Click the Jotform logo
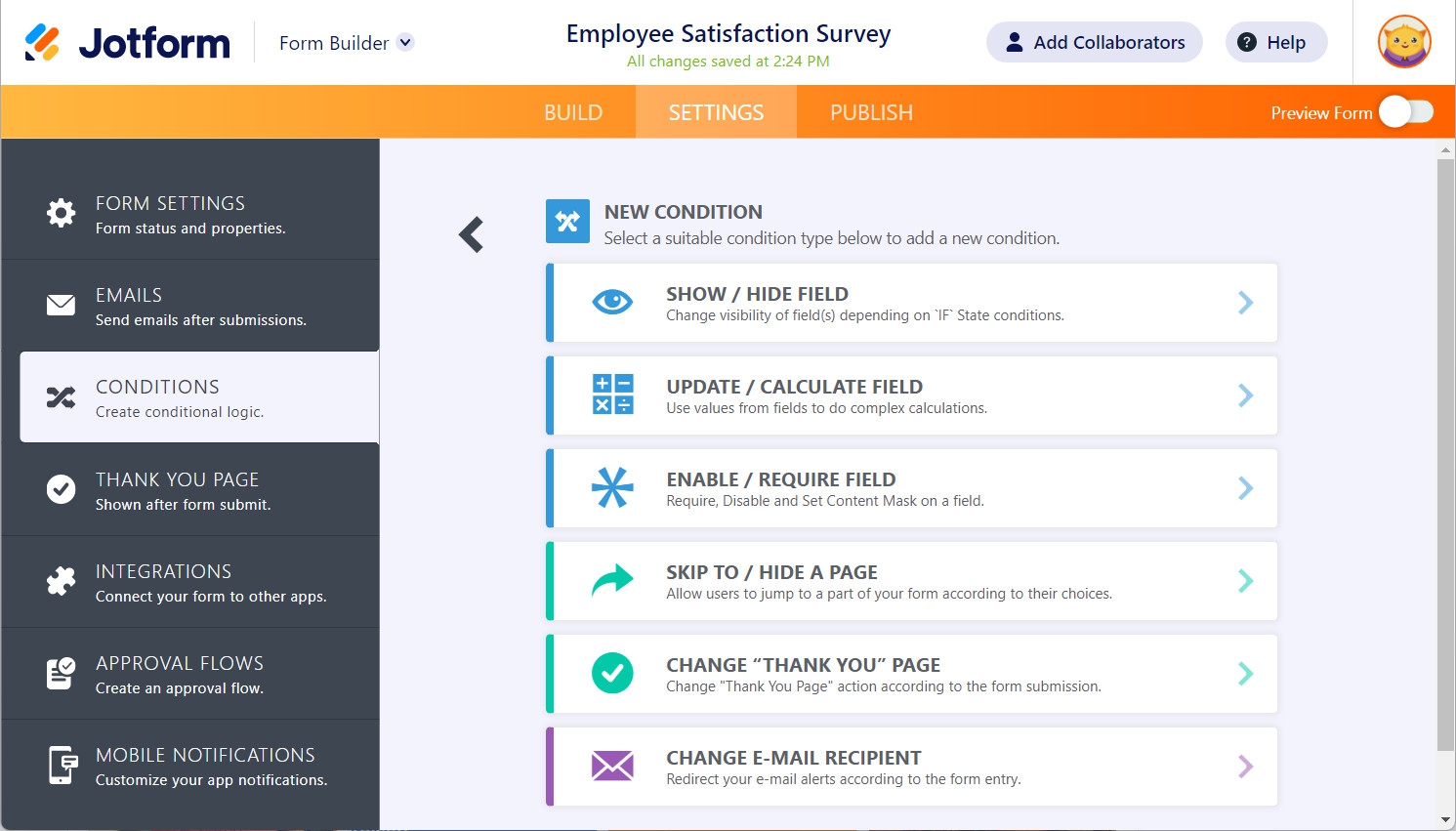 point(128,43)
